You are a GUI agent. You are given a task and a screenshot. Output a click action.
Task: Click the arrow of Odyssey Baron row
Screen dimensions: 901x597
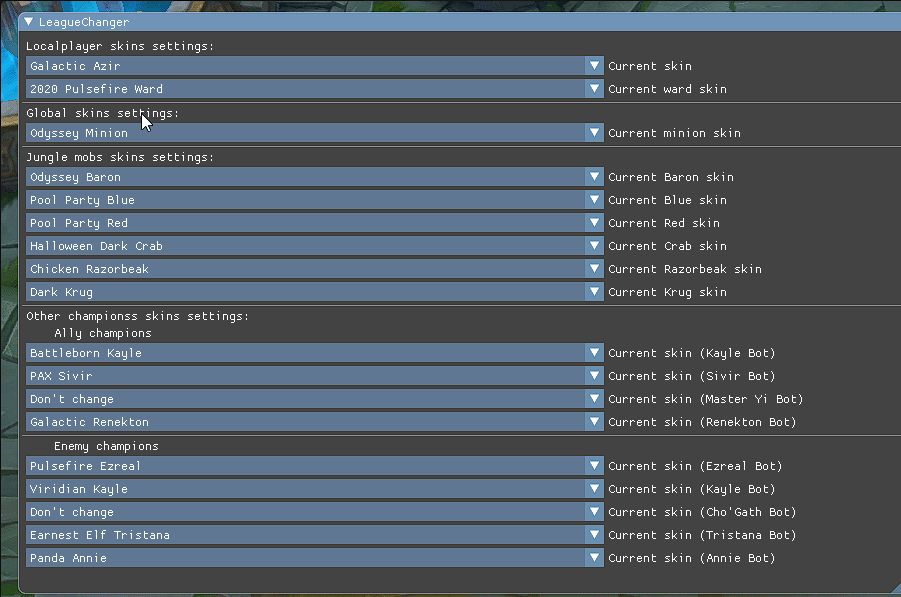coord(594,177)
